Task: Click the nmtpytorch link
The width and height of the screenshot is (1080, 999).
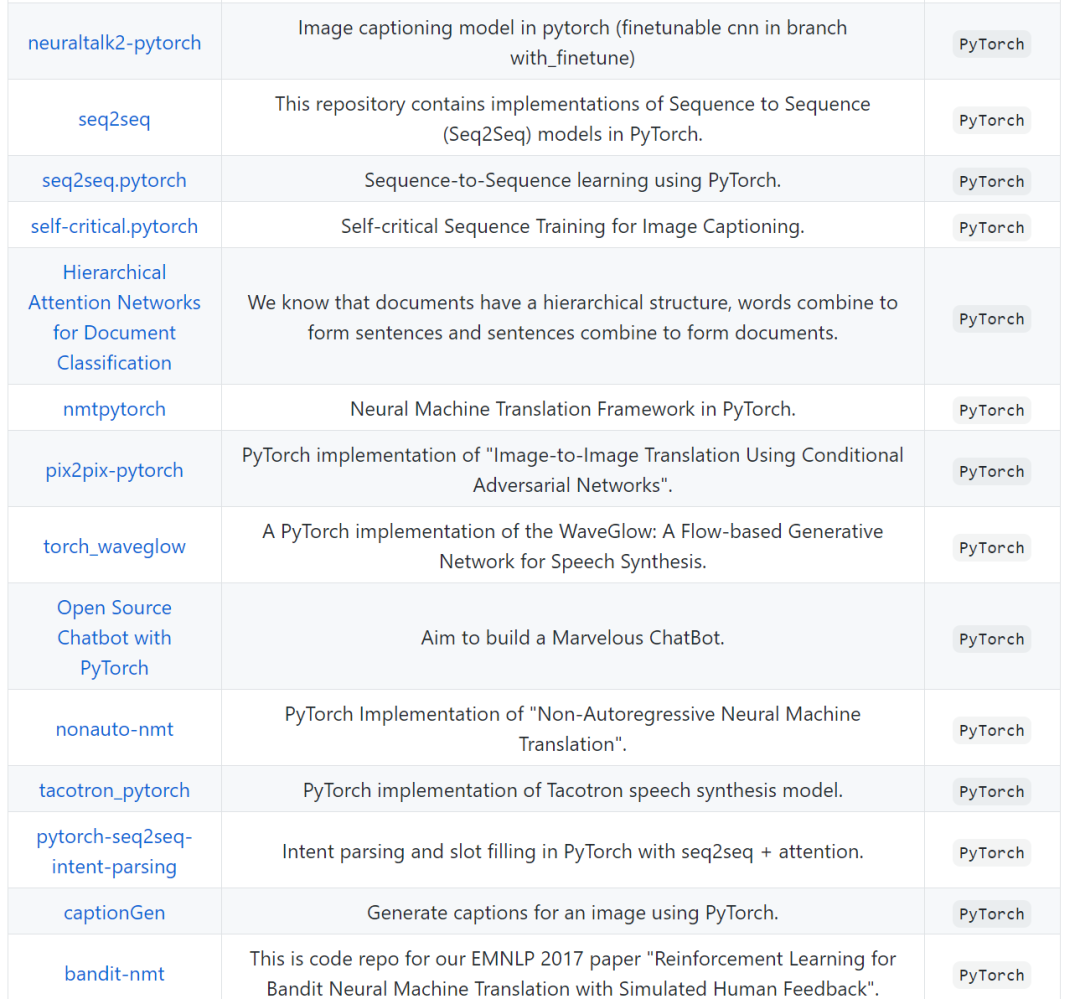Action: tap(114, 408)
